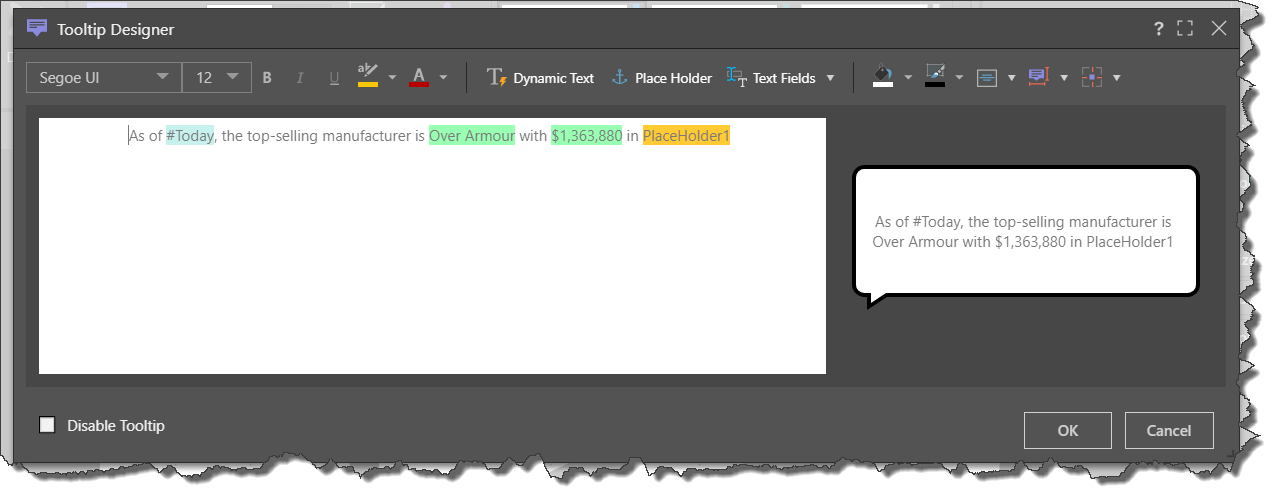The width and height of the screenshot is (1282, 501).
Task: Open the font size 12 dropdown
Action: (216, 78)
